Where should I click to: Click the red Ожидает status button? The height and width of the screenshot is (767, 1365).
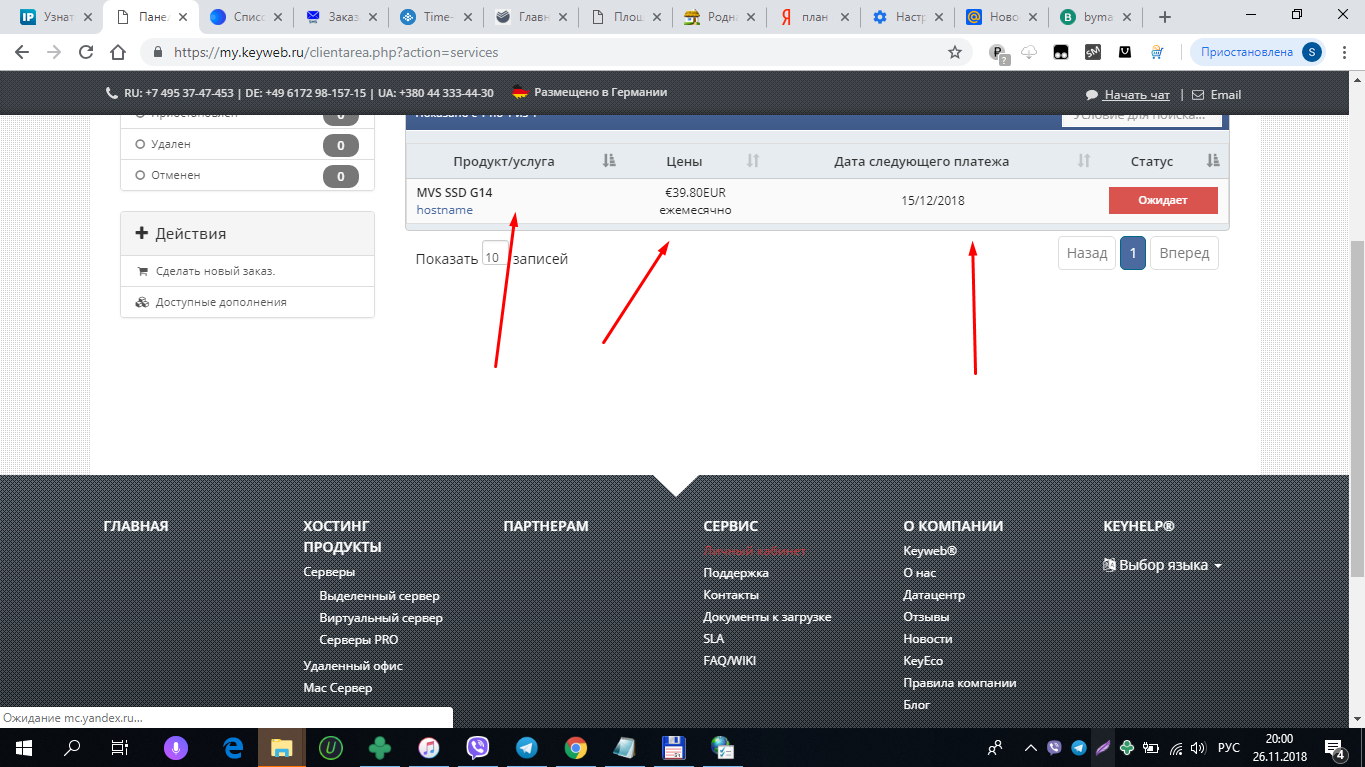(x=1162, y=200)
